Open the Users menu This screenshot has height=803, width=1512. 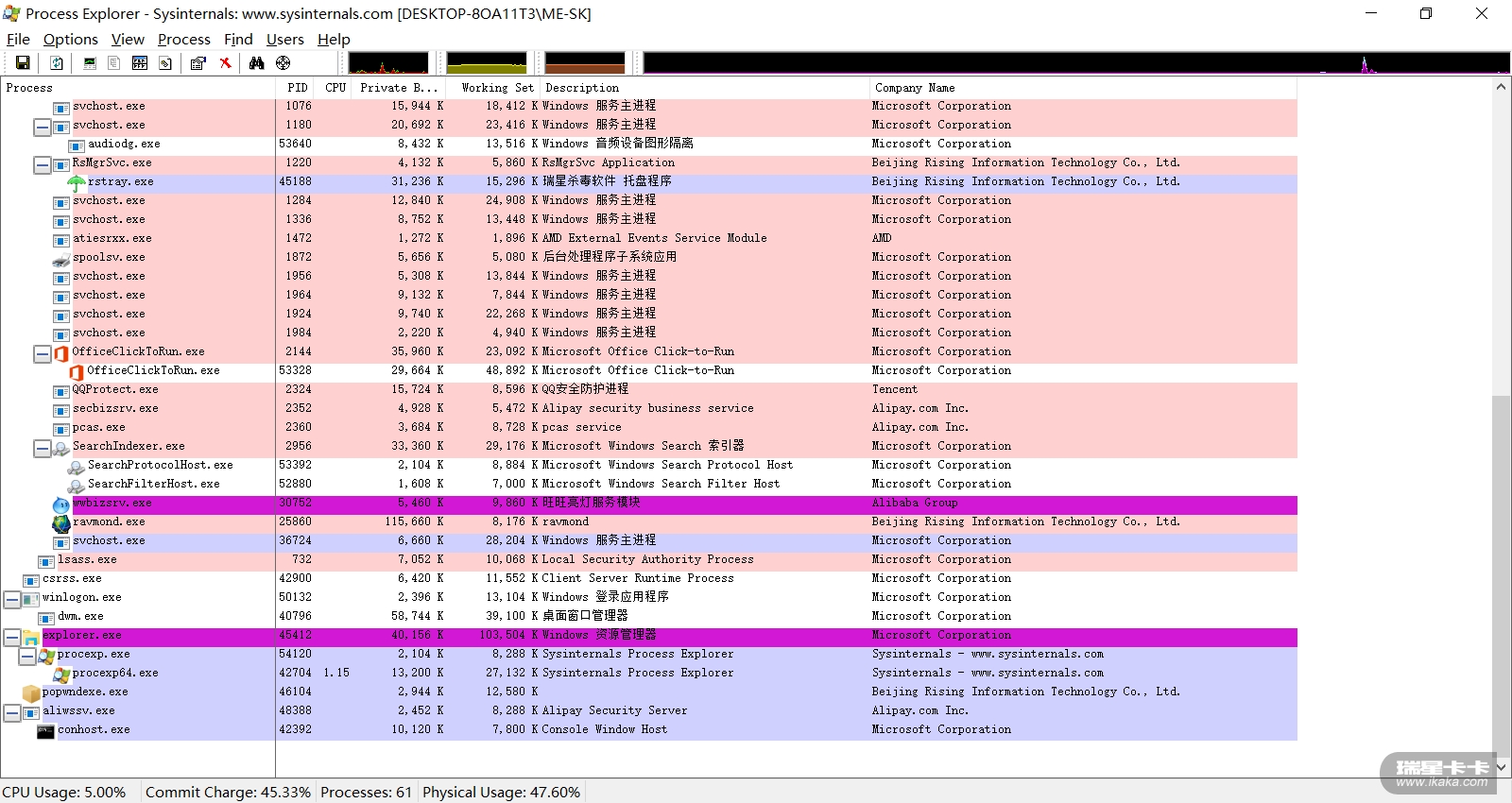click(285, 39)
